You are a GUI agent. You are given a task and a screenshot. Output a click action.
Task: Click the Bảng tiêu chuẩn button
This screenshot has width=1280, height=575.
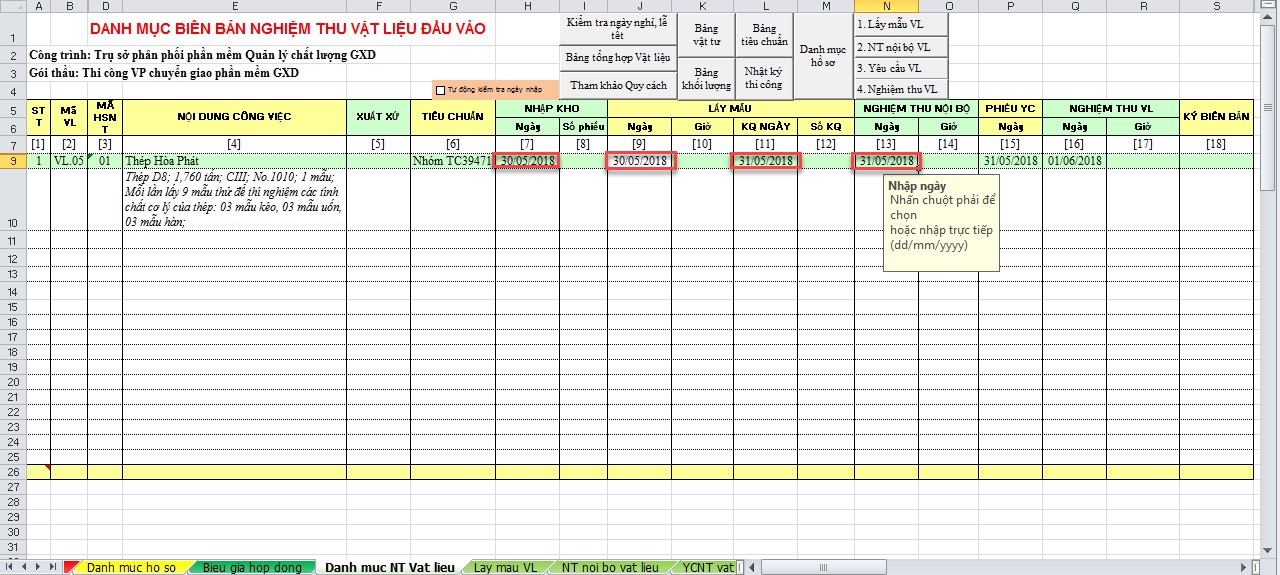point(764,35)
